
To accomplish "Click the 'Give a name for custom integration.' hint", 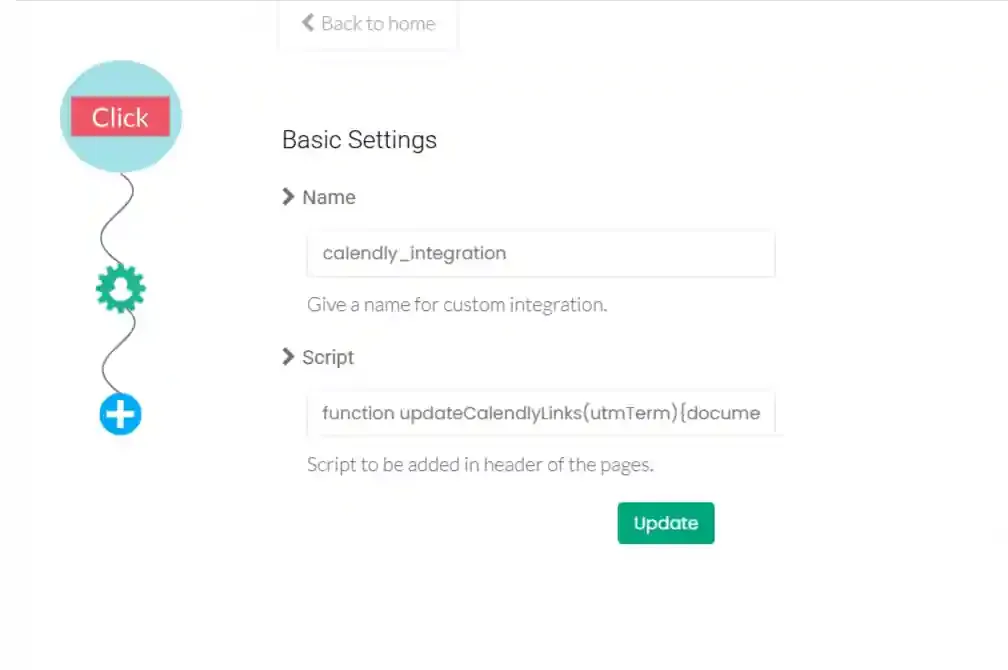I will (x=457, y=304).
